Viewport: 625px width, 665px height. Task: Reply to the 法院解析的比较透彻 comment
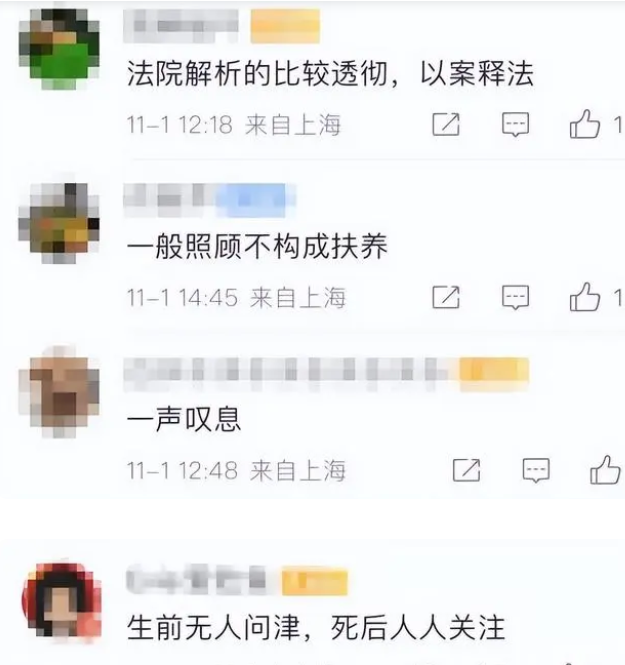tap(515, 125)
